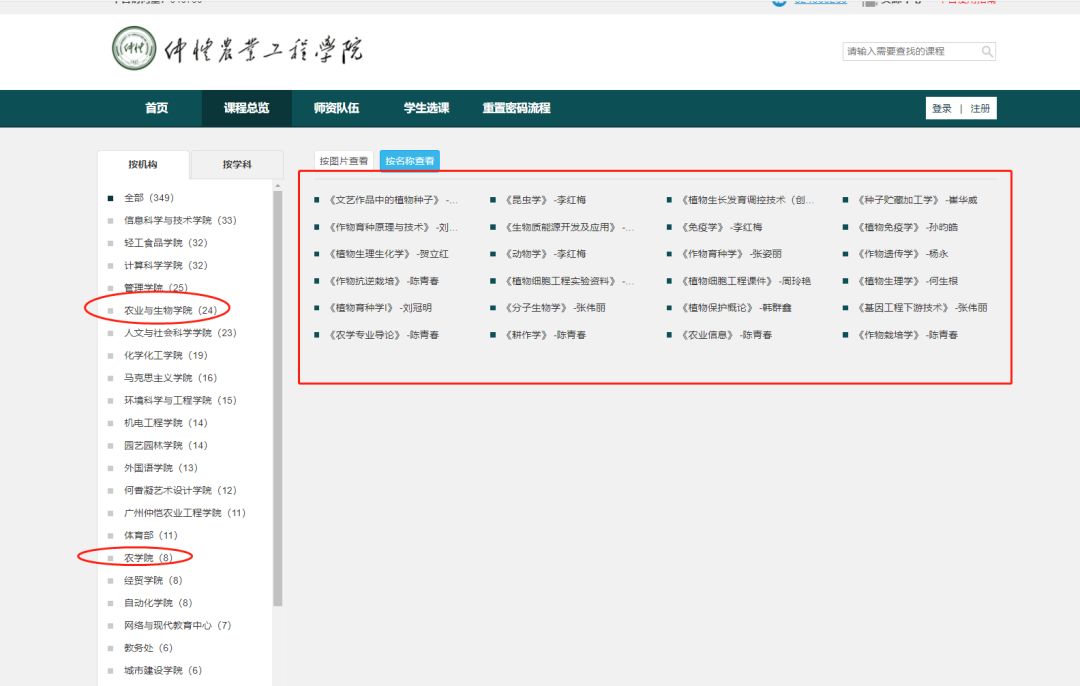Switch to 按图片查看 view mode
This screenshot has height=686, width=1080.
tap(344, 160)
